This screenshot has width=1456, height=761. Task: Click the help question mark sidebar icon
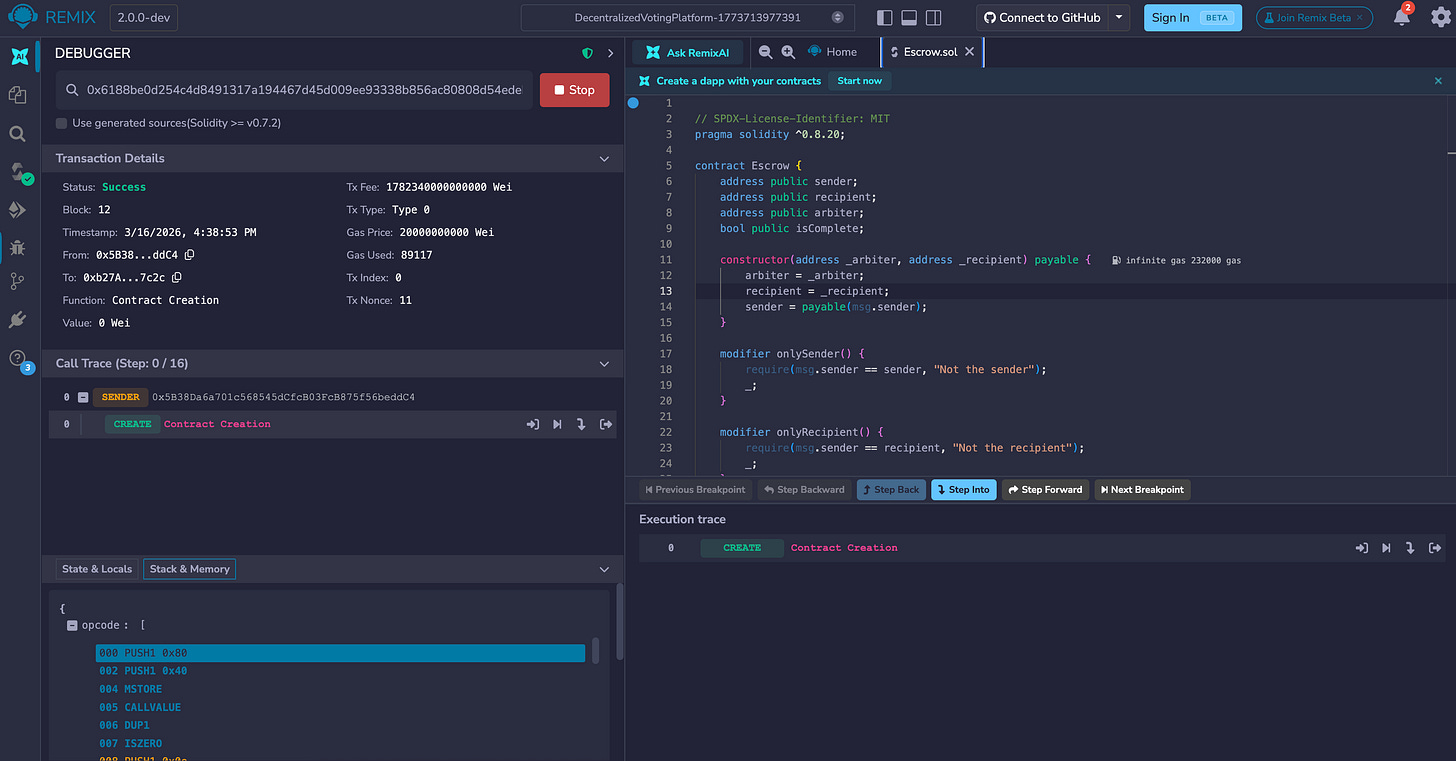click(x=18, y=360)
